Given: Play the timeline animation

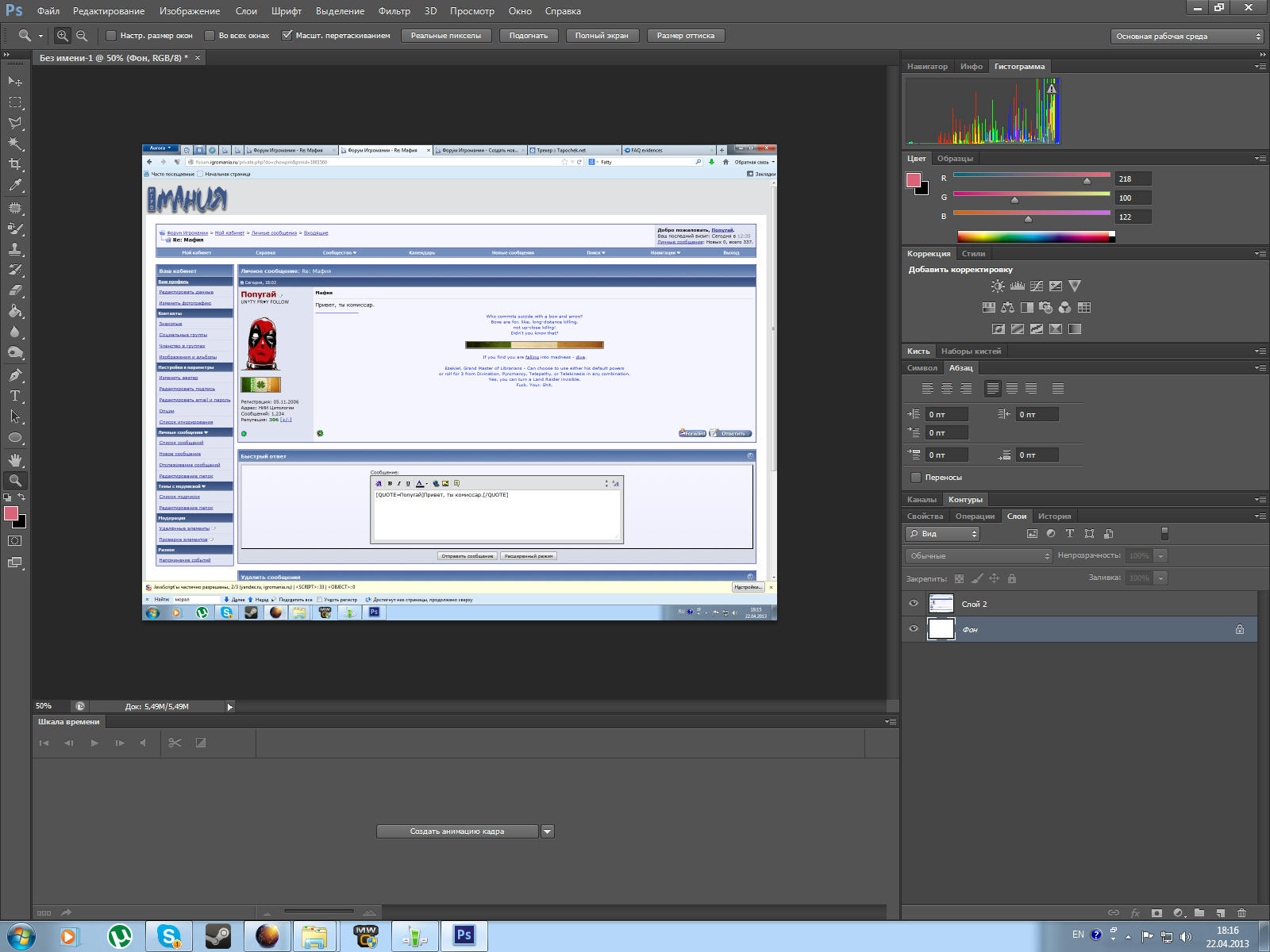Looking at the screenshot, I should point(94,743).
